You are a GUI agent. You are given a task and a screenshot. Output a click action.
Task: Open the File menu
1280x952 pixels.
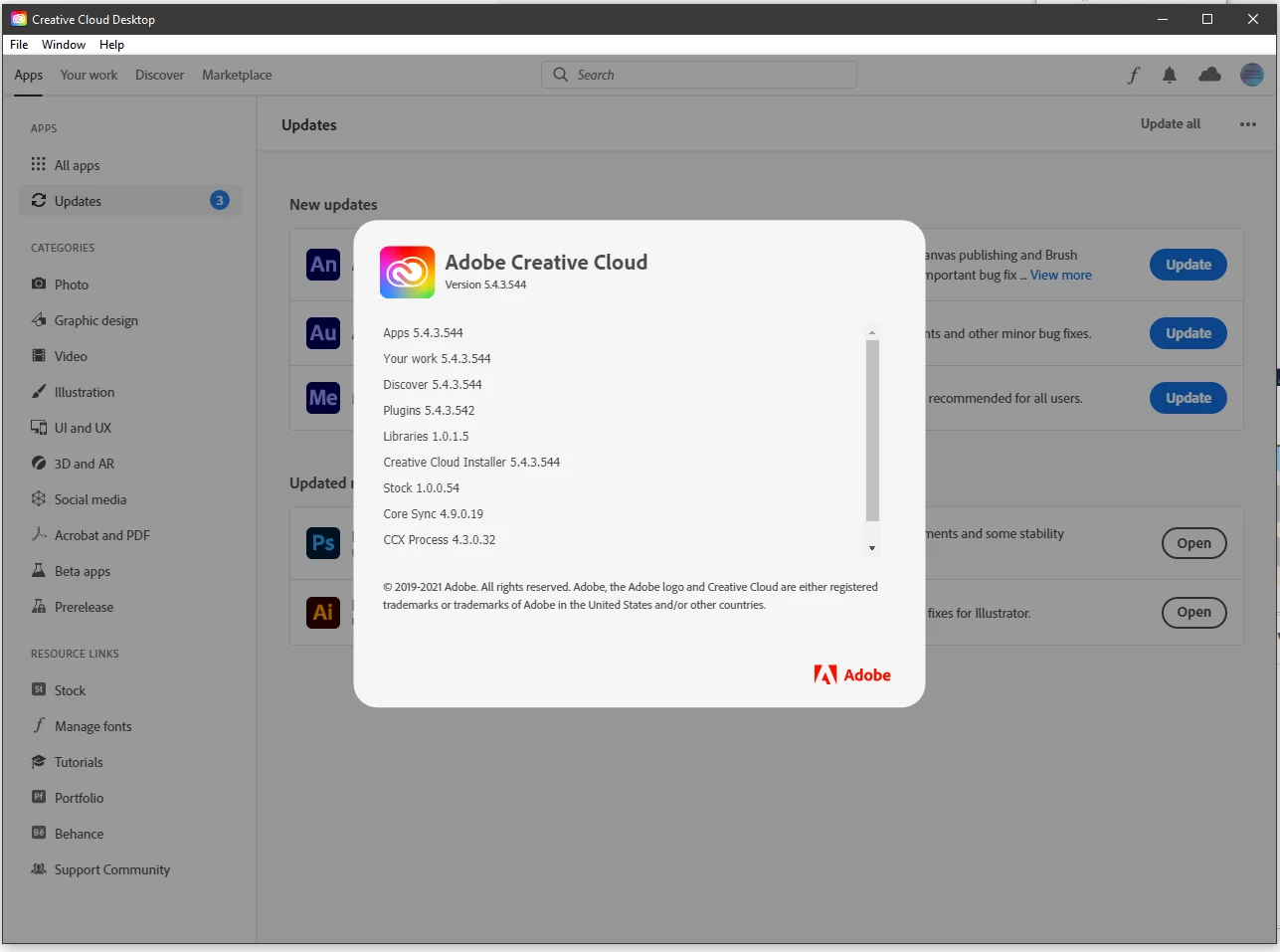[x=19, y=45]
